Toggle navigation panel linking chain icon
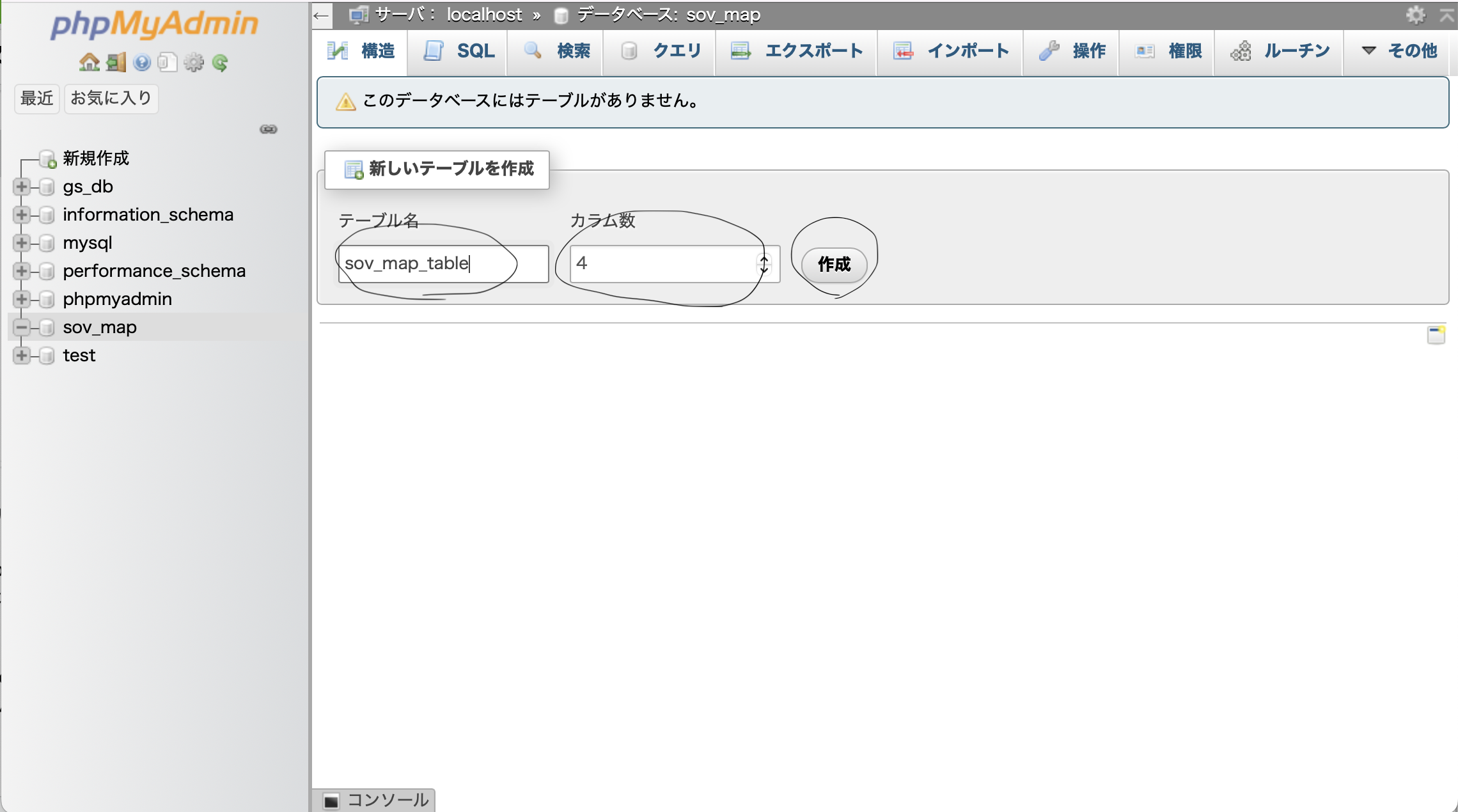Viewport: 1458px width, 812px height. click(269, 130)
